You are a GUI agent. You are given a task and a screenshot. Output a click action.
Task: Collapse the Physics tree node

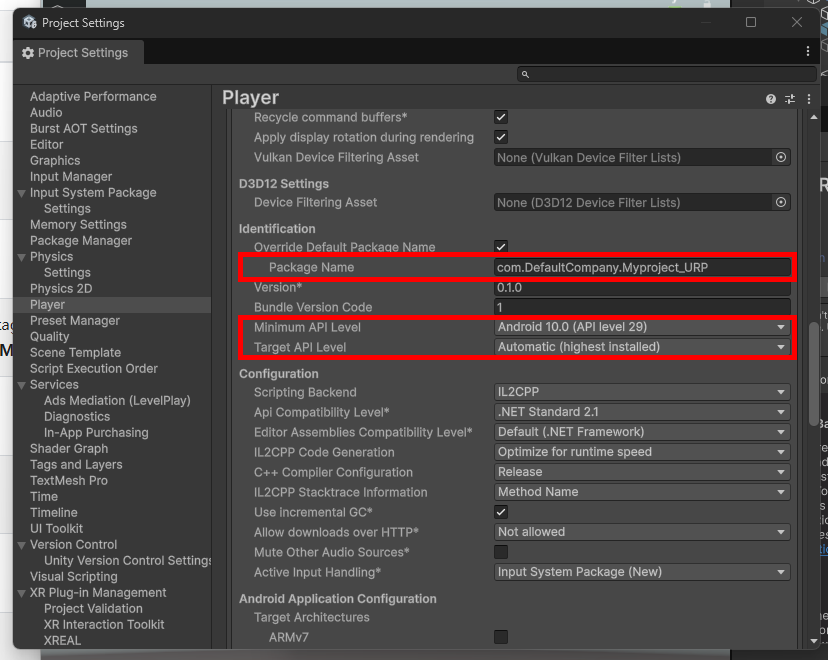22,257
